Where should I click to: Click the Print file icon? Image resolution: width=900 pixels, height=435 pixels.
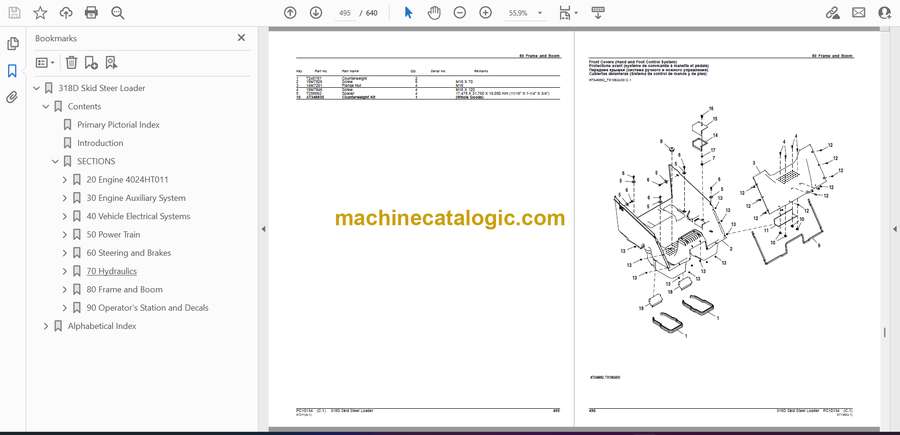tap(92, 13)
